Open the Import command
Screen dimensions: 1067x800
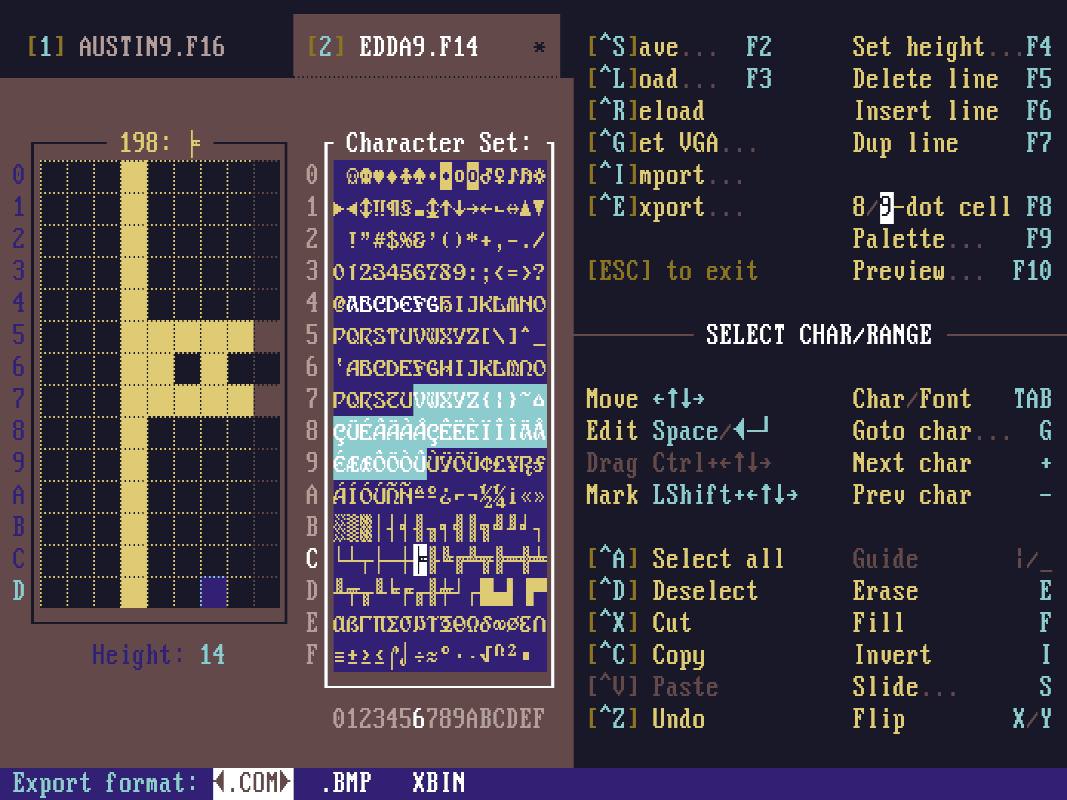pos(666,175)
